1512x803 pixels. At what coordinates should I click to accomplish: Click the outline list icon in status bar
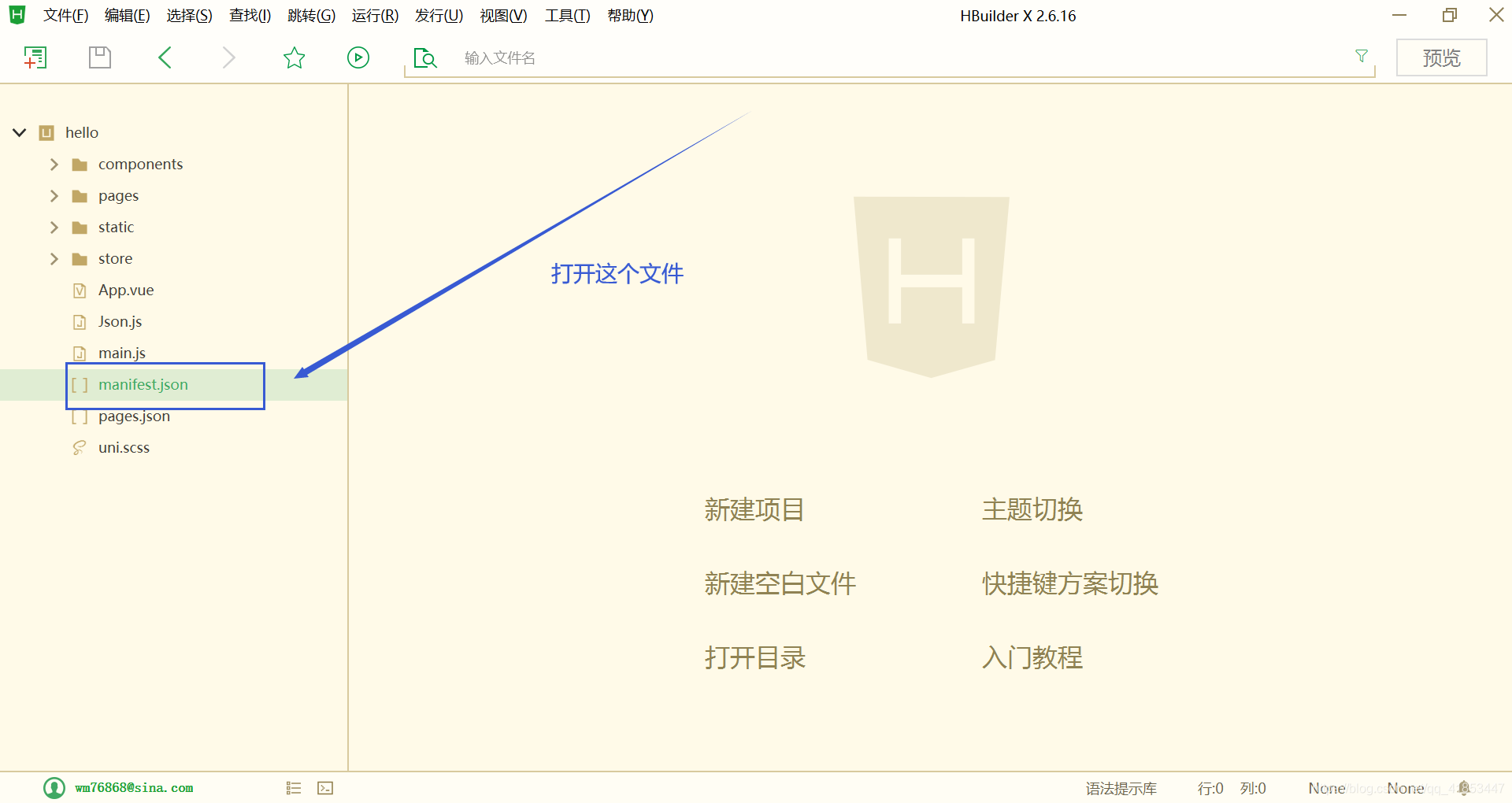tap(294, 788)
